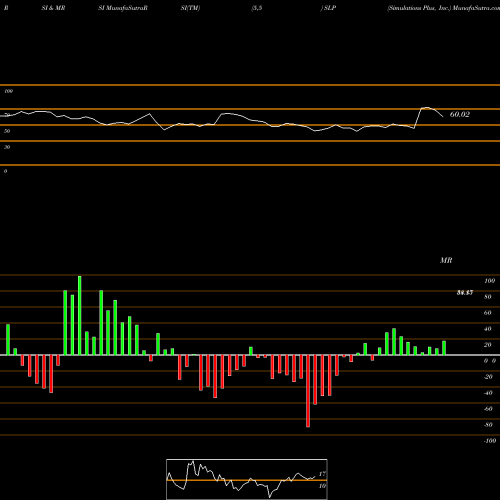Select the SLP ticker text in the header
Screen dimensions: 500x500
pyautogui.click(x=330, y=8)
